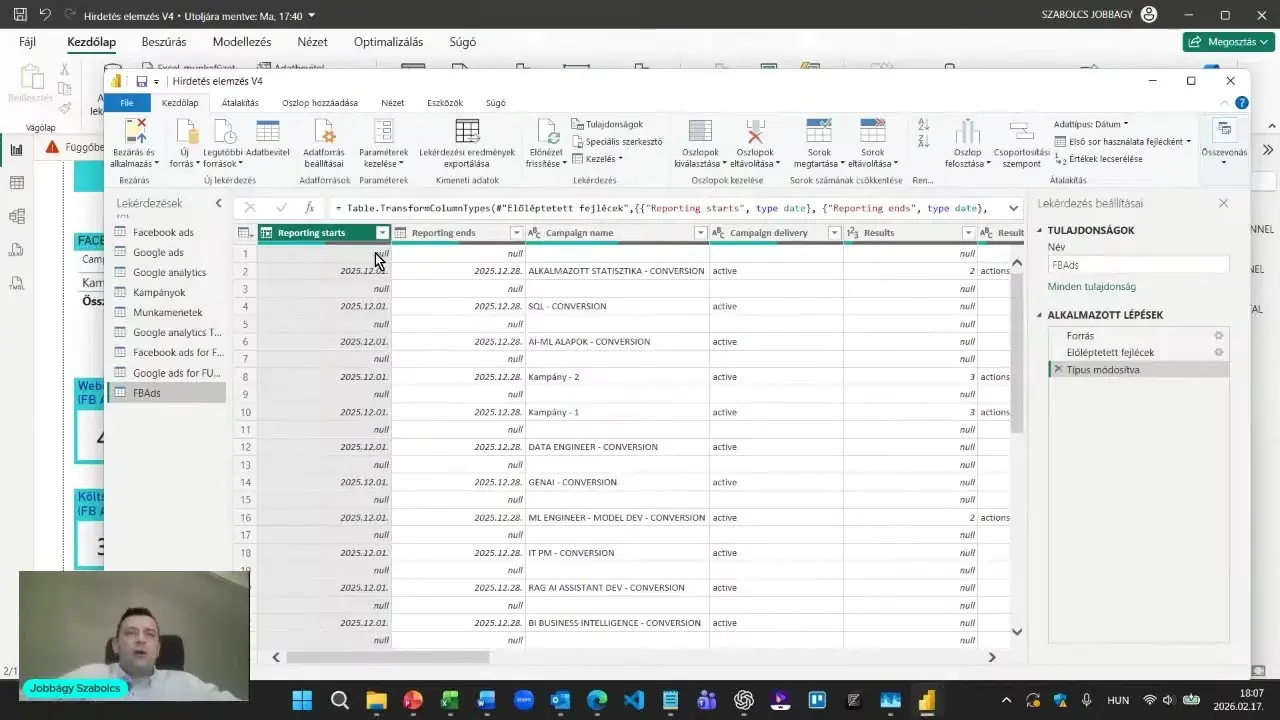Screen dimensions: 1280x720
Task: Select Google analytics query
Action: click(169, 272)
